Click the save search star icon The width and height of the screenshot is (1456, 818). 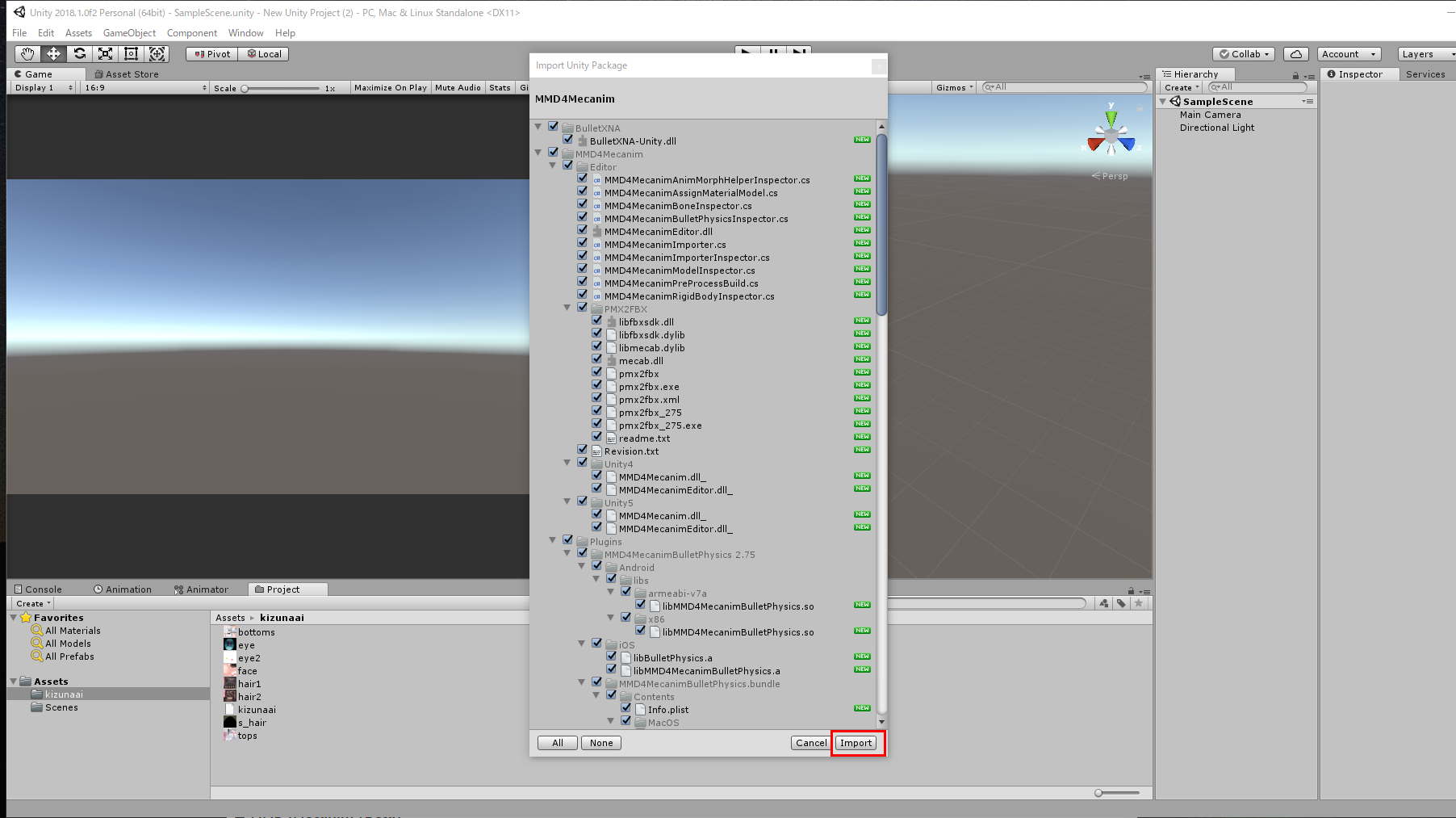pos(1139,603)
